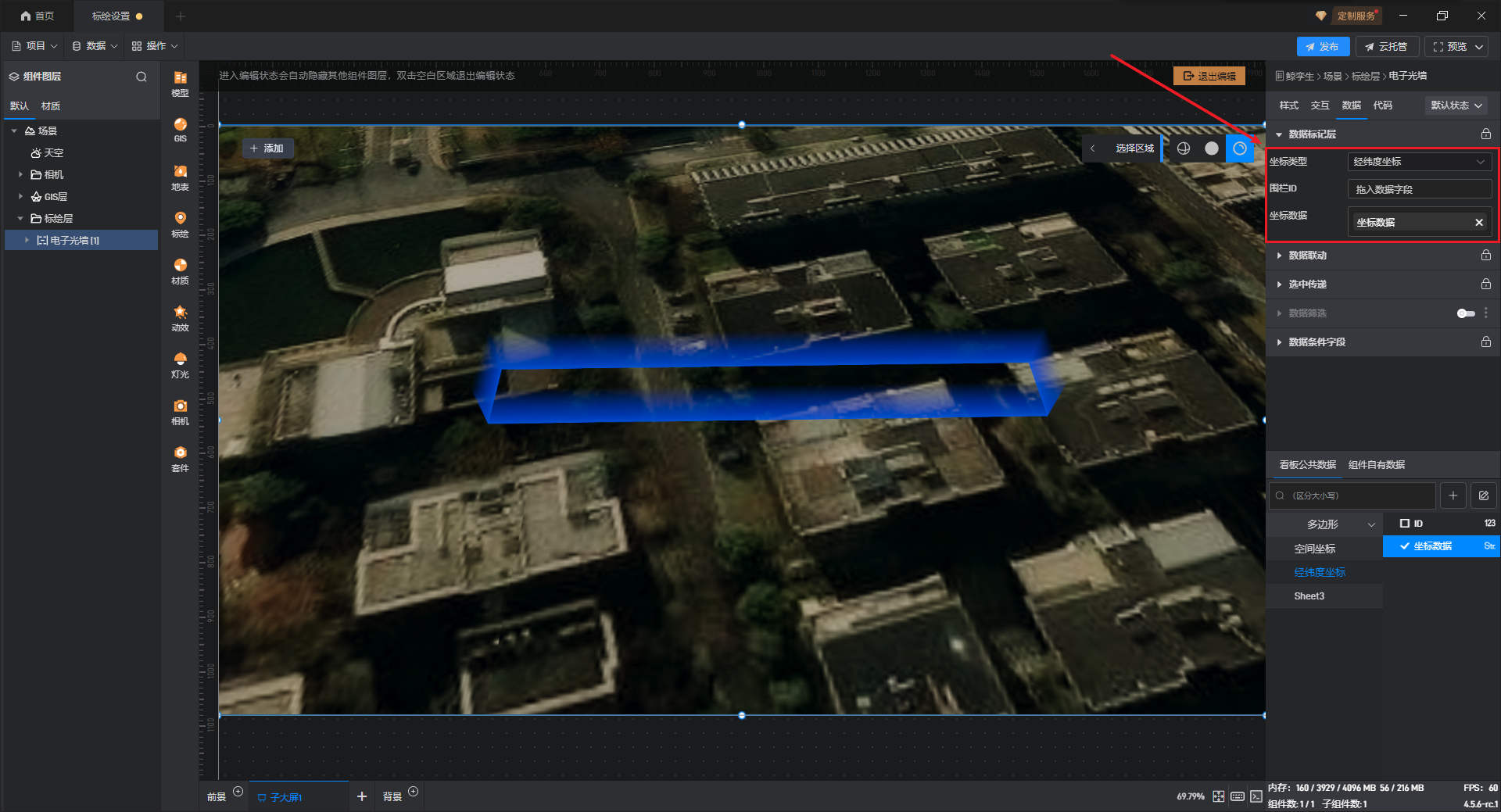The width and height of the screenshot is (1501, 812).
Task: Open the keyboard shortcuts icon in status bar
Action: pyautogui.click(x=1238, y=796)
